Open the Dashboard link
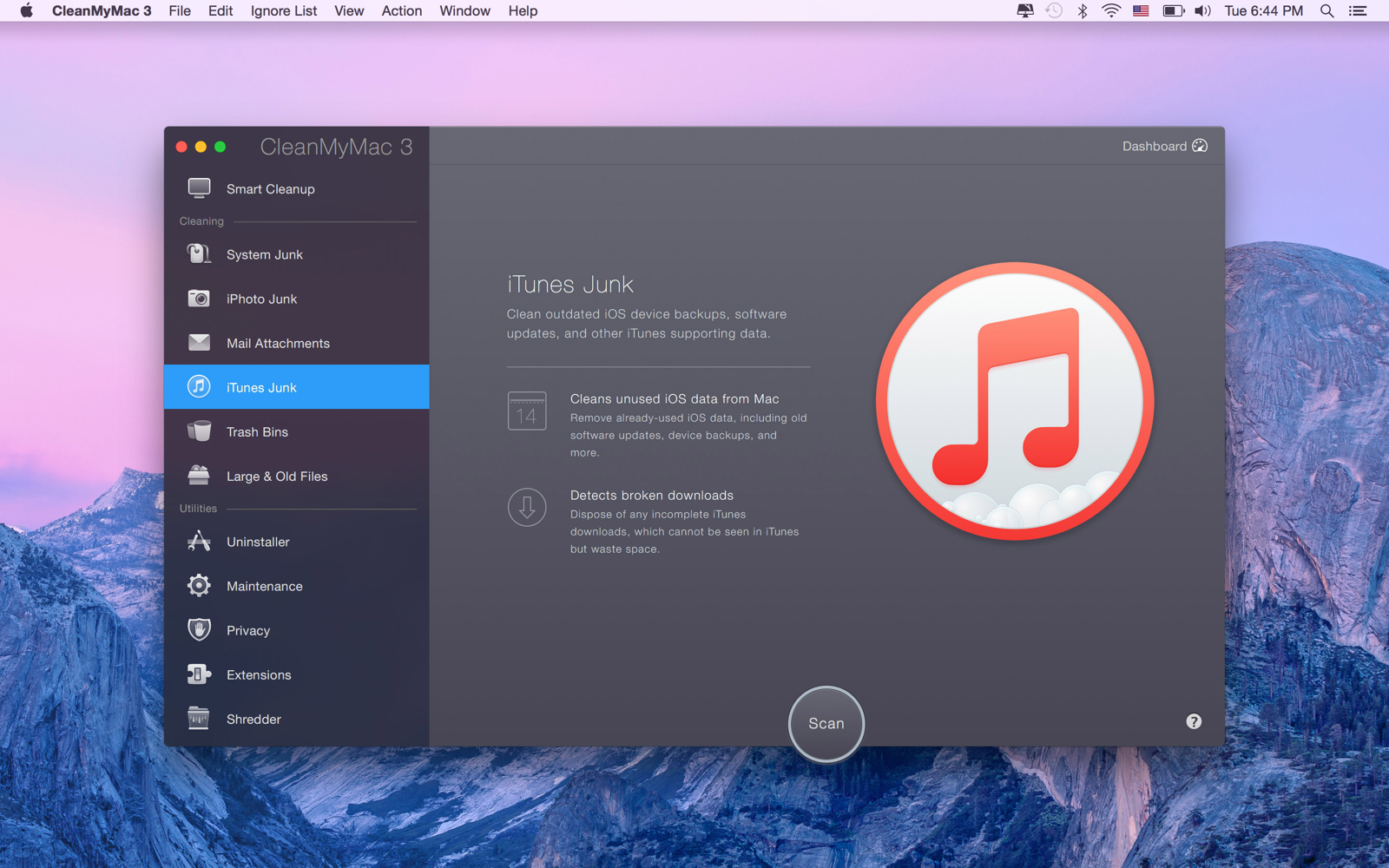 click(1164, 146)
